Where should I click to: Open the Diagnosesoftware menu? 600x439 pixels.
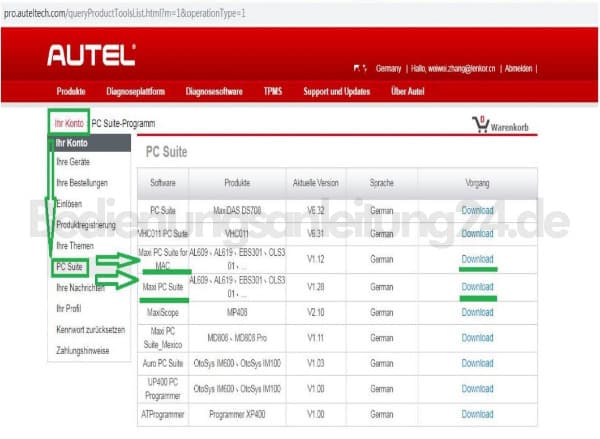214,91
